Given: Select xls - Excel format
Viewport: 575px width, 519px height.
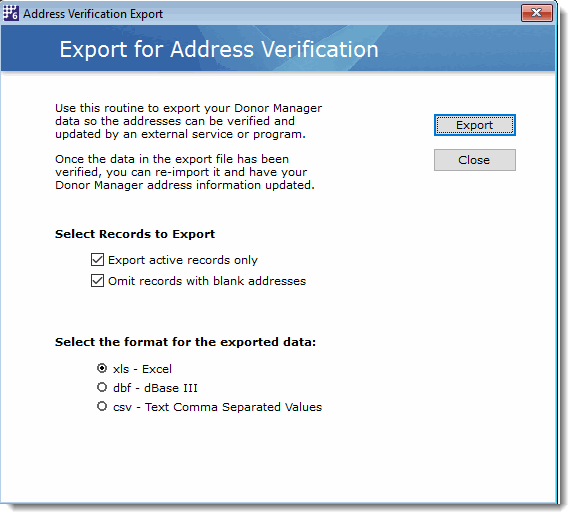Looking at the screenshot, I should (x=102, y=368).
